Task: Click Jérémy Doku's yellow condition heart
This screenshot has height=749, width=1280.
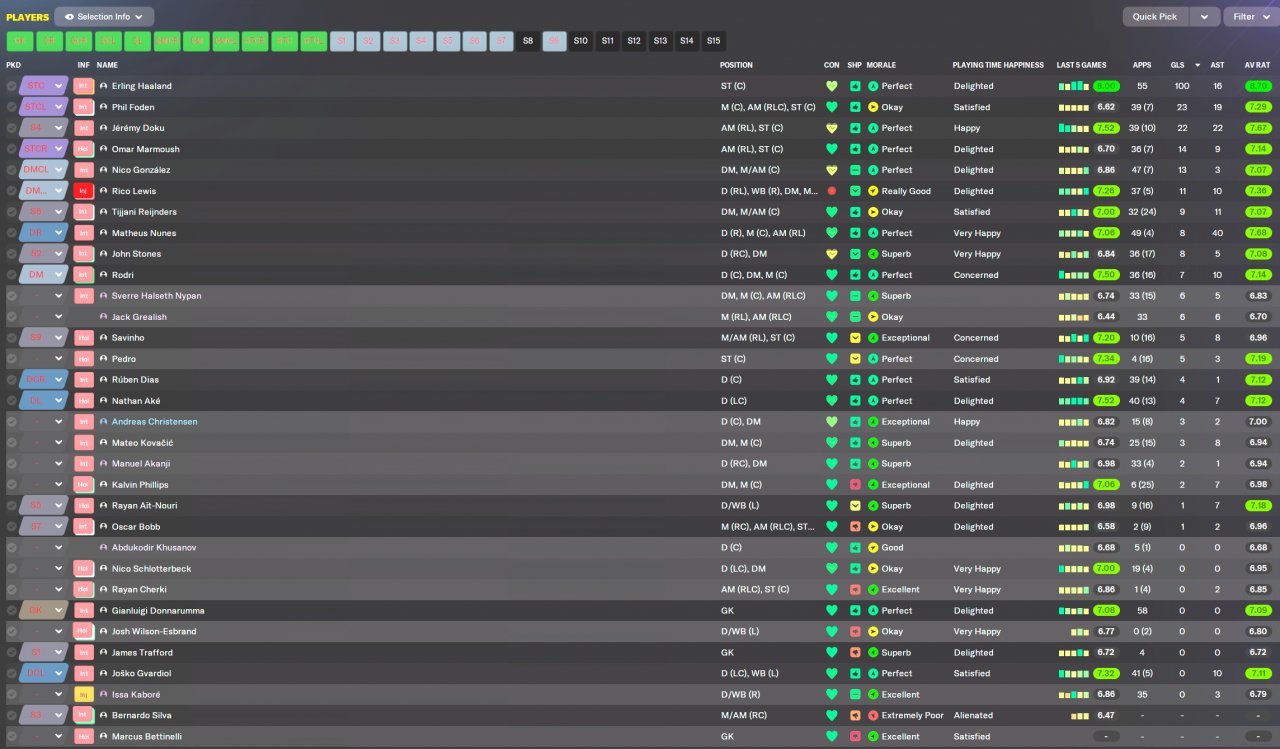Action: tap(831, 128)
